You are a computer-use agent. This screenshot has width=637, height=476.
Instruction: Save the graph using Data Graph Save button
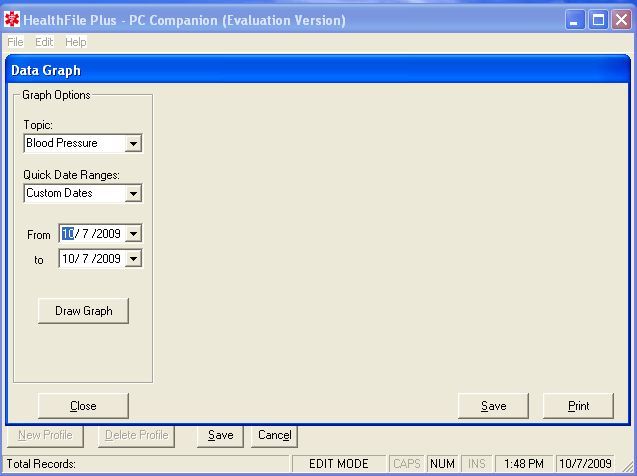coord(493,406)
